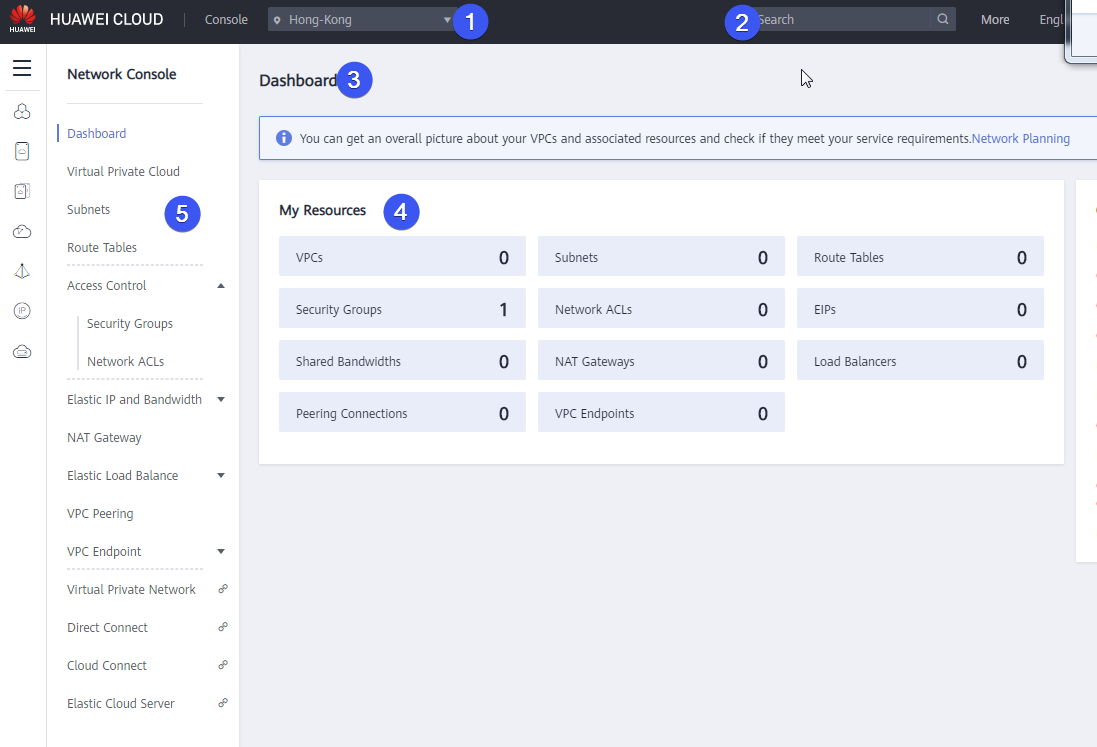The height and width of the screenshot is (747, 1097).
Task: Expand the Elastic Load Balance section
Action: point(220,476)
